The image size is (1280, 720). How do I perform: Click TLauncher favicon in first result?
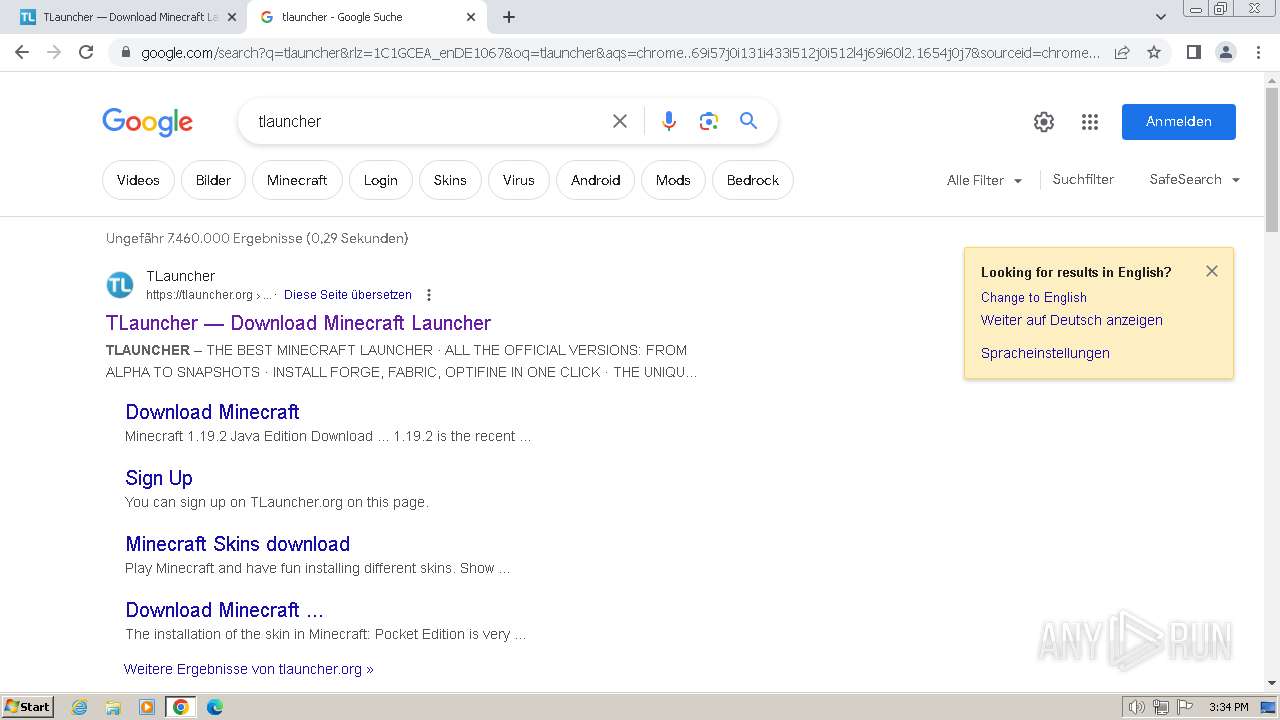pyautogui.click(x=120, y=285)
